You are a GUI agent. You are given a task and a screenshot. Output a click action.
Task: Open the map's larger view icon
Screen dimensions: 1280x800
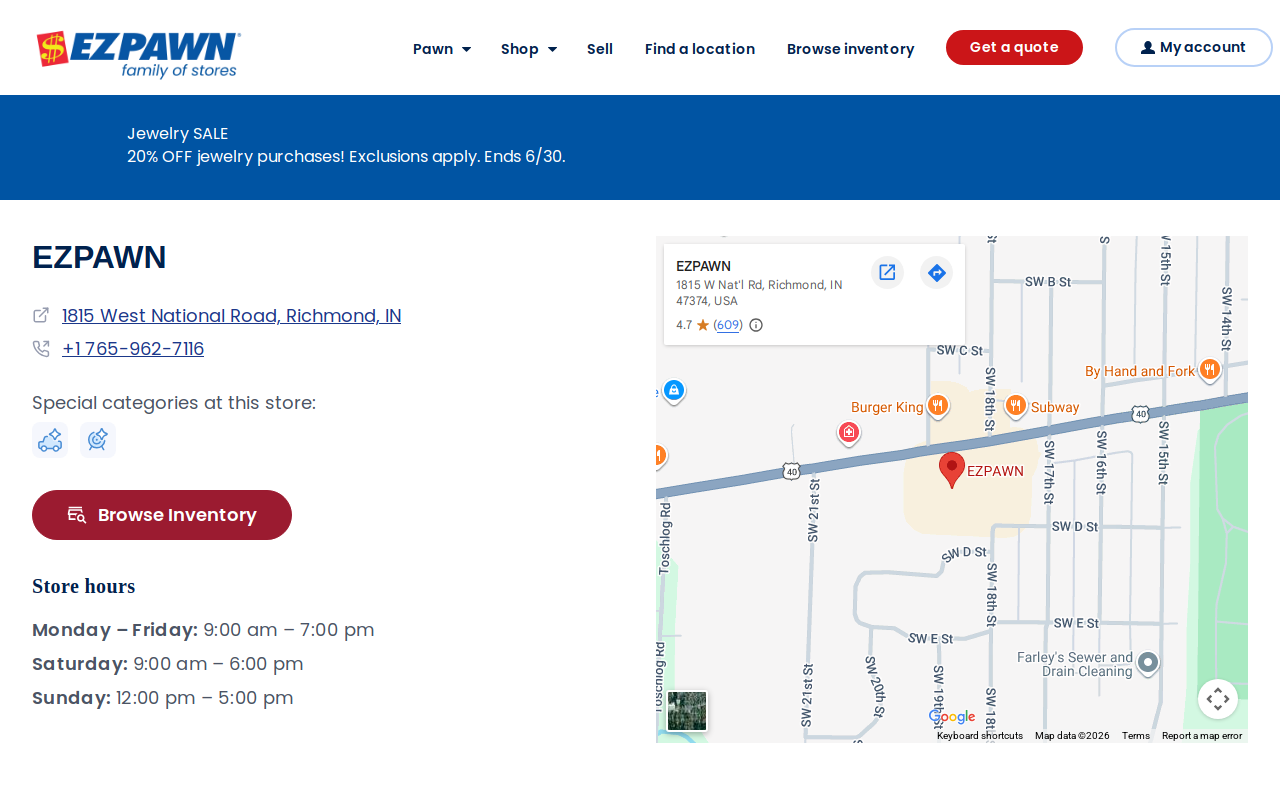coord(887,272)
